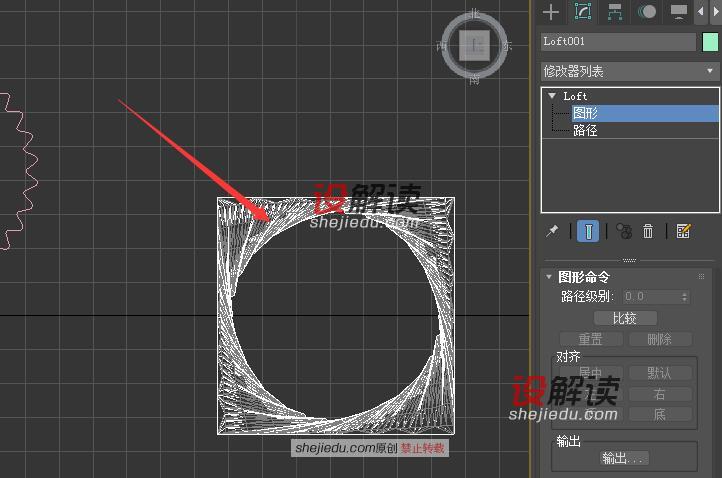Screen dimensions: 722x478
Task: Toggle show end result button
Action: pos(589,231)
